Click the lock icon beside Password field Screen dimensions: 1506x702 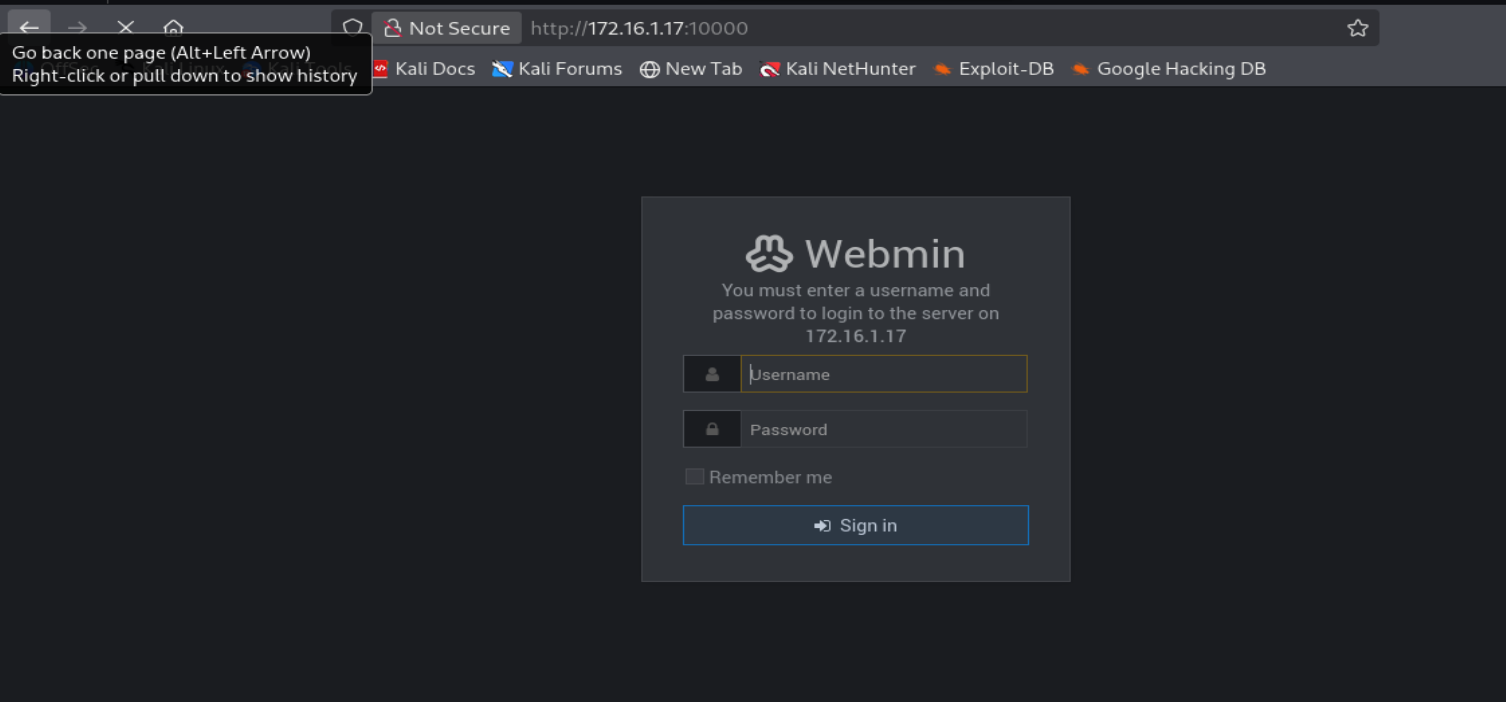[712, 429]
